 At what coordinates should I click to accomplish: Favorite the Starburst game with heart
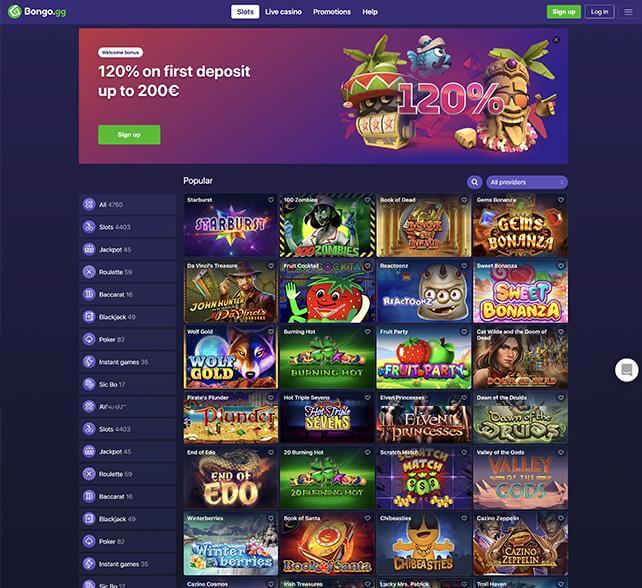click(x=271, y=200)
